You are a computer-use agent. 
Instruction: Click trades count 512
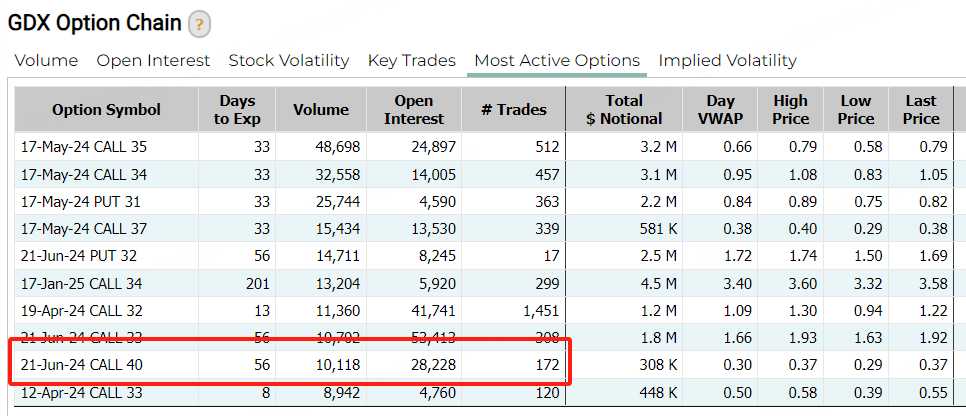point(547,147)
